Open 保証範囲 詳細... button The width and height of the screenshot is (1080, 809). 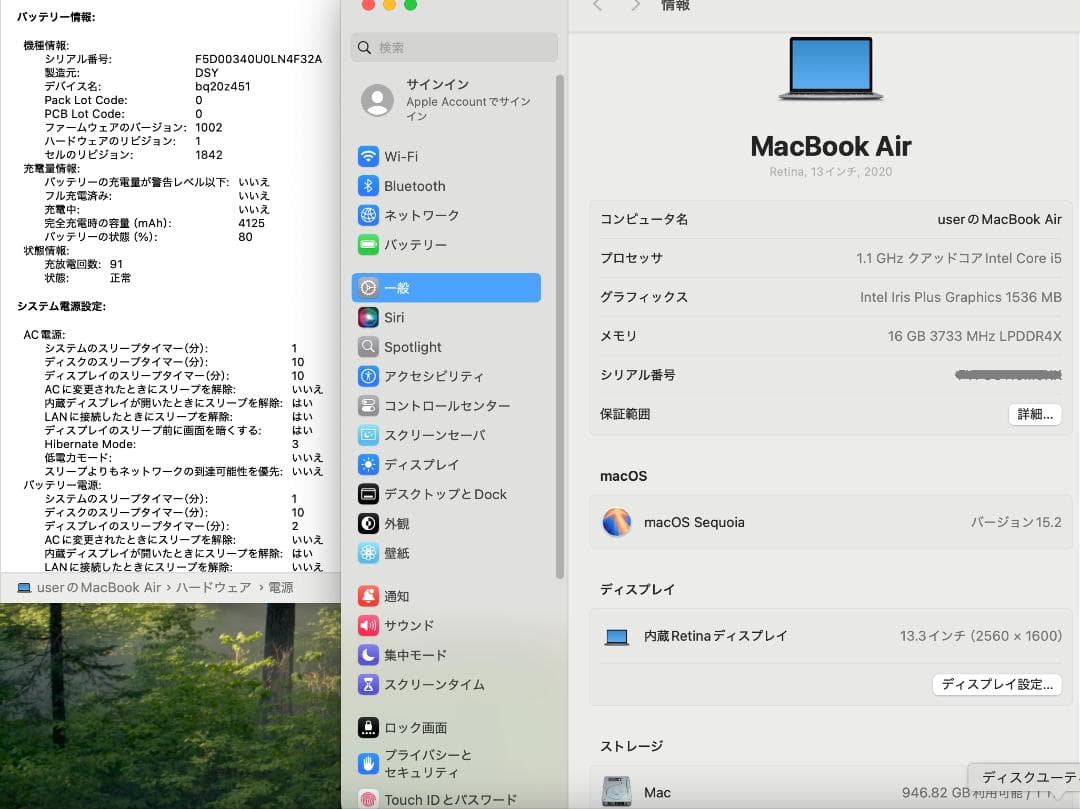(1035, 414)
